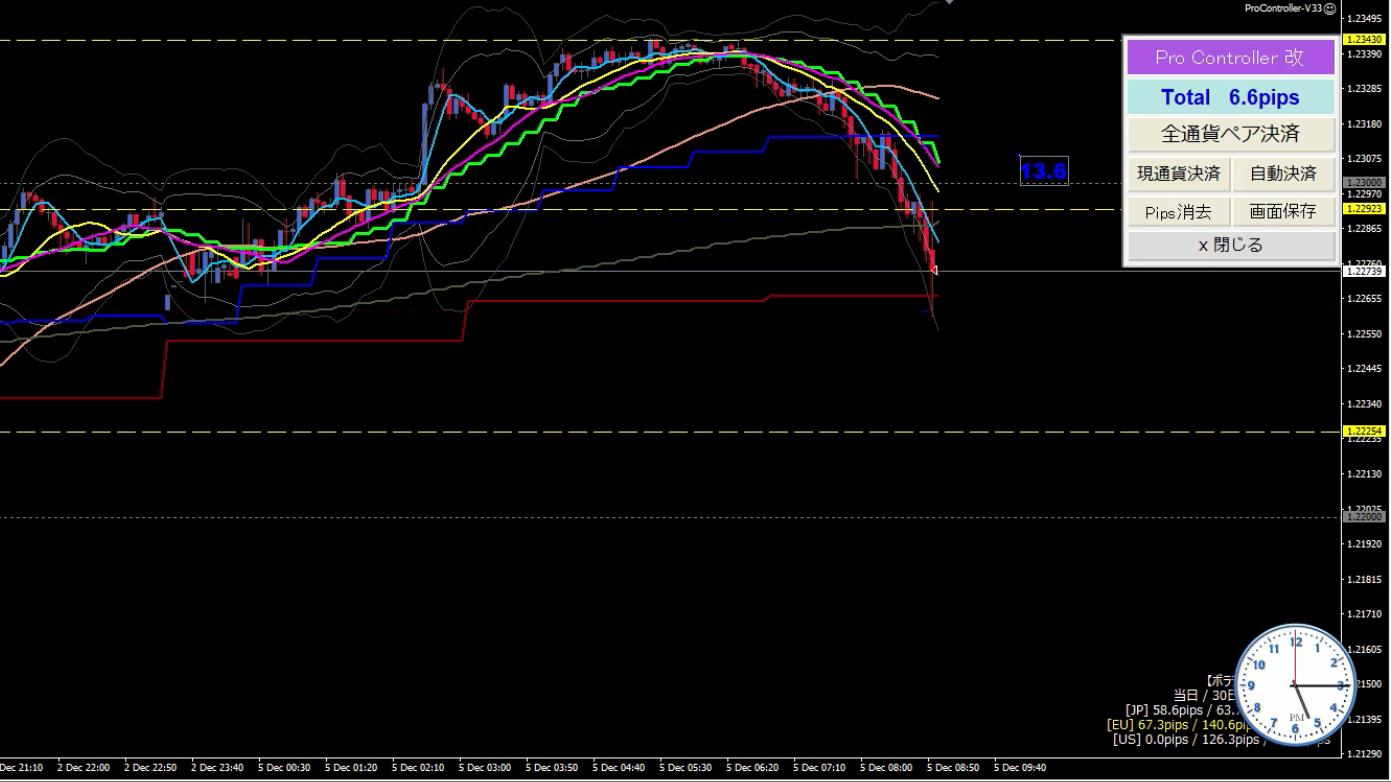
Task: Click the 1.21710 price scale value
Action: coord(1364,614)
